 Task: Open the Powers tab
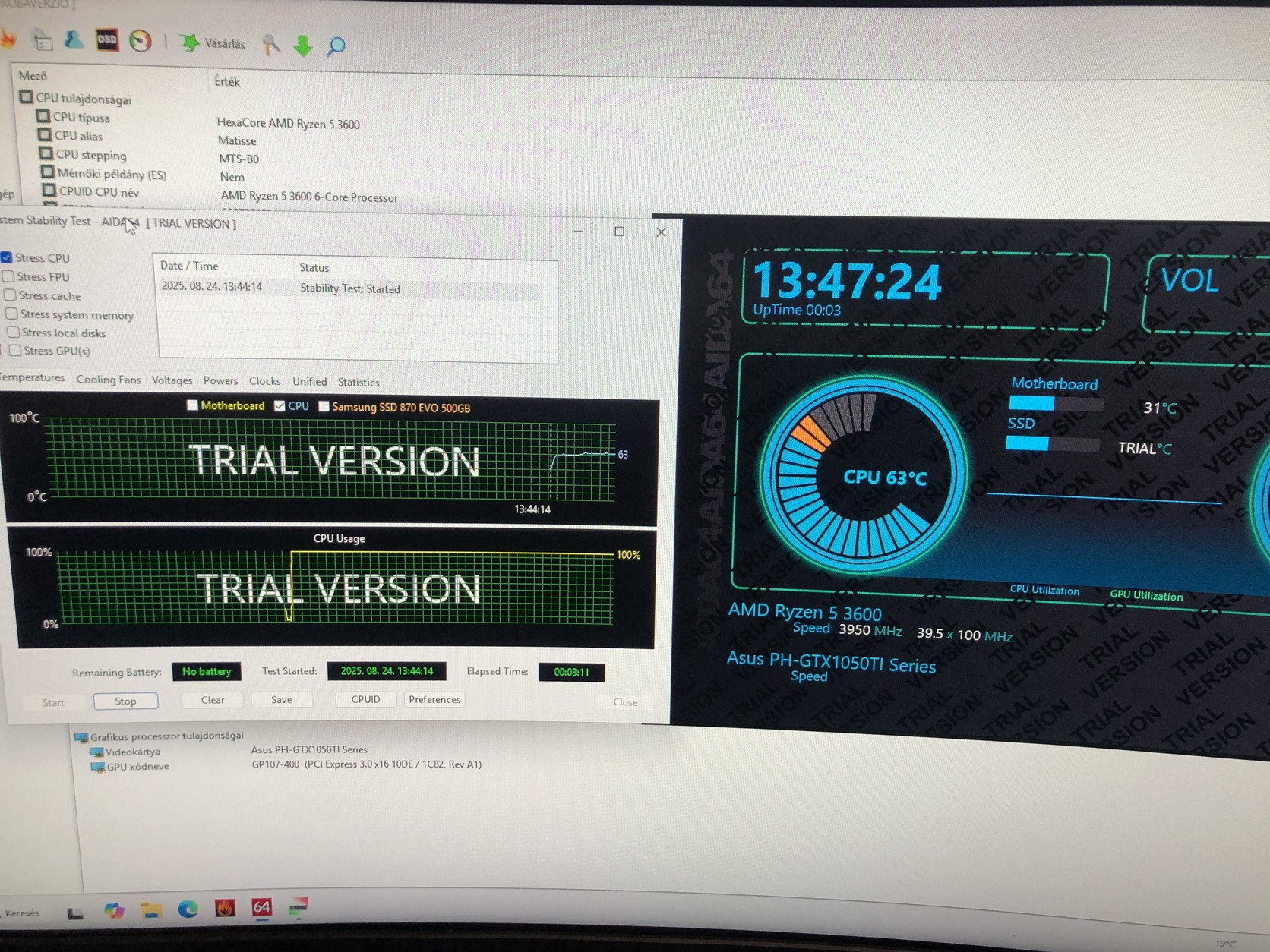[220, 380]
